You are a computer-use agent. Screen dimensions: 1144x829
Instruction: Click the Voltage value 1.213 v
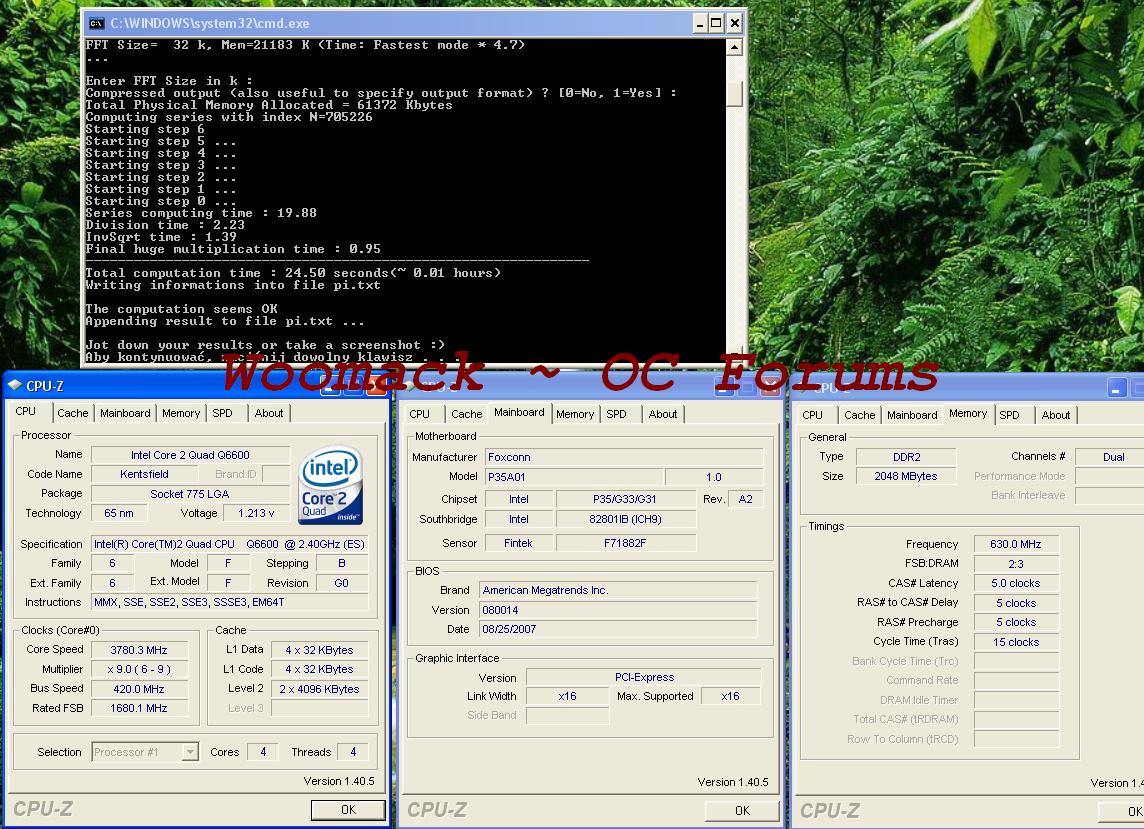[x=256, y=513]
